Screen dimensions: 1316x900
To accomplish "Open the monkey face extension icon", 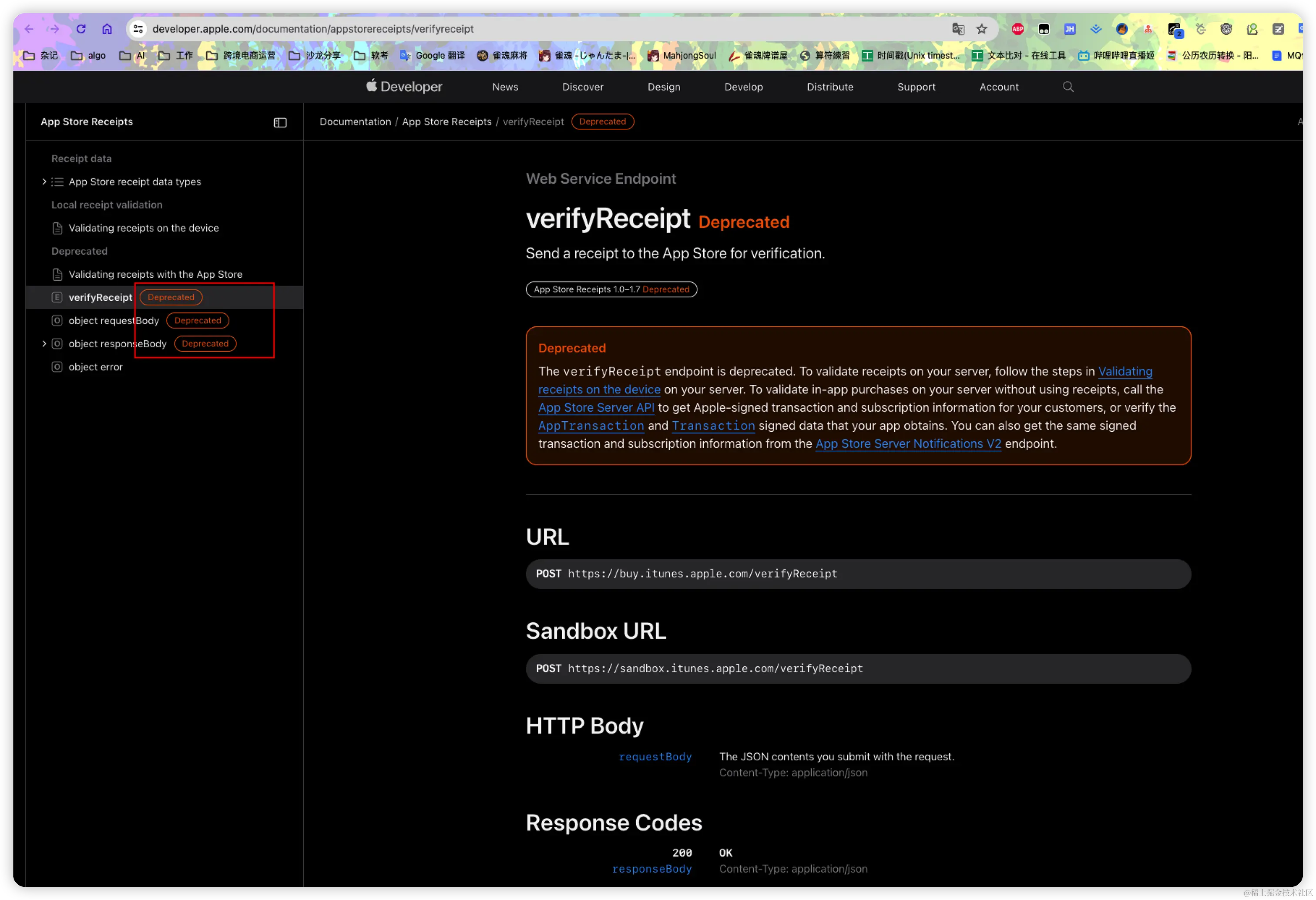I will coord(1226,29).
